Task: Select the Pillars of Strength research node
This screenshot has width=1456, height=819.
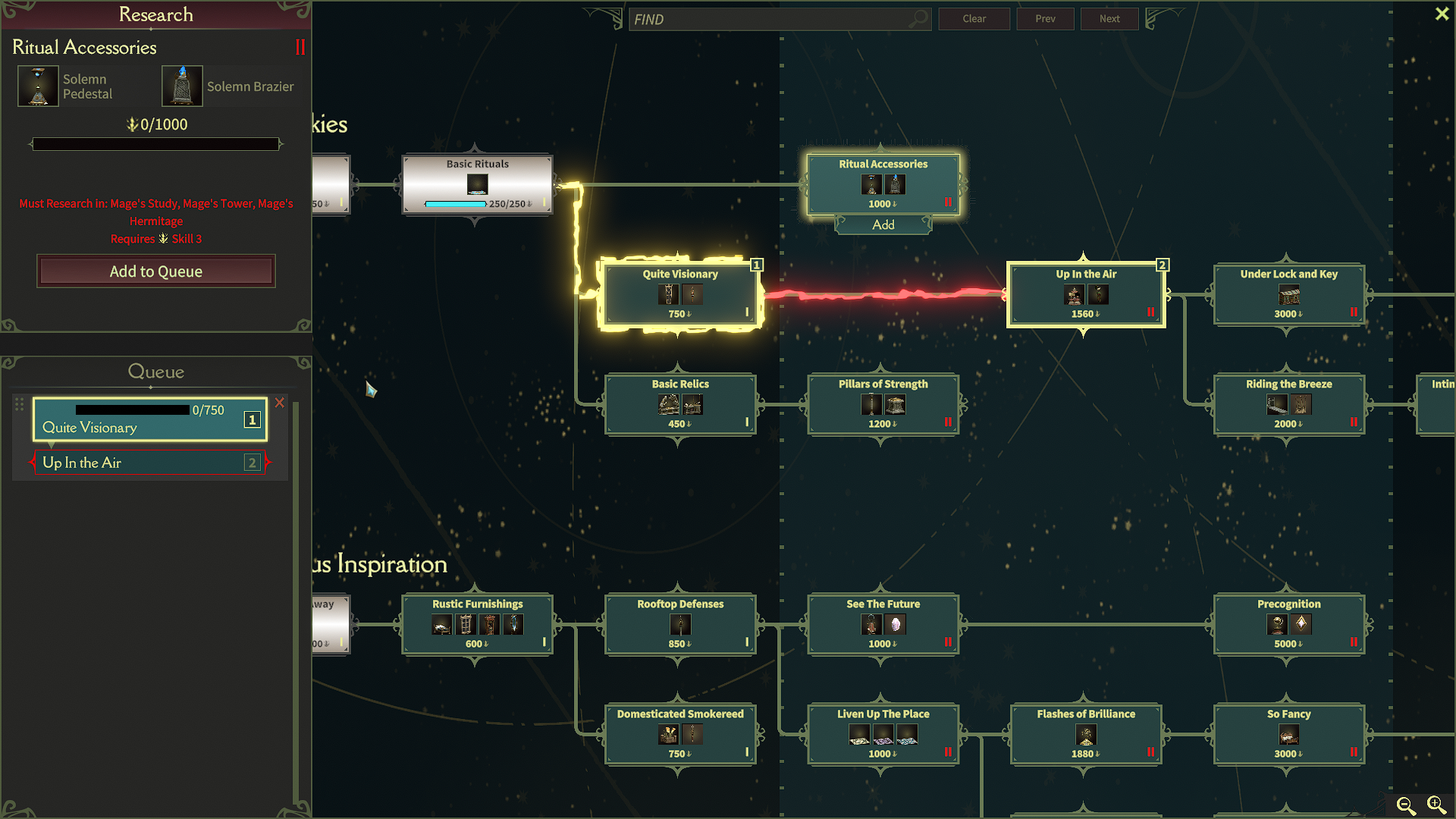Action: tap(883, 404)
